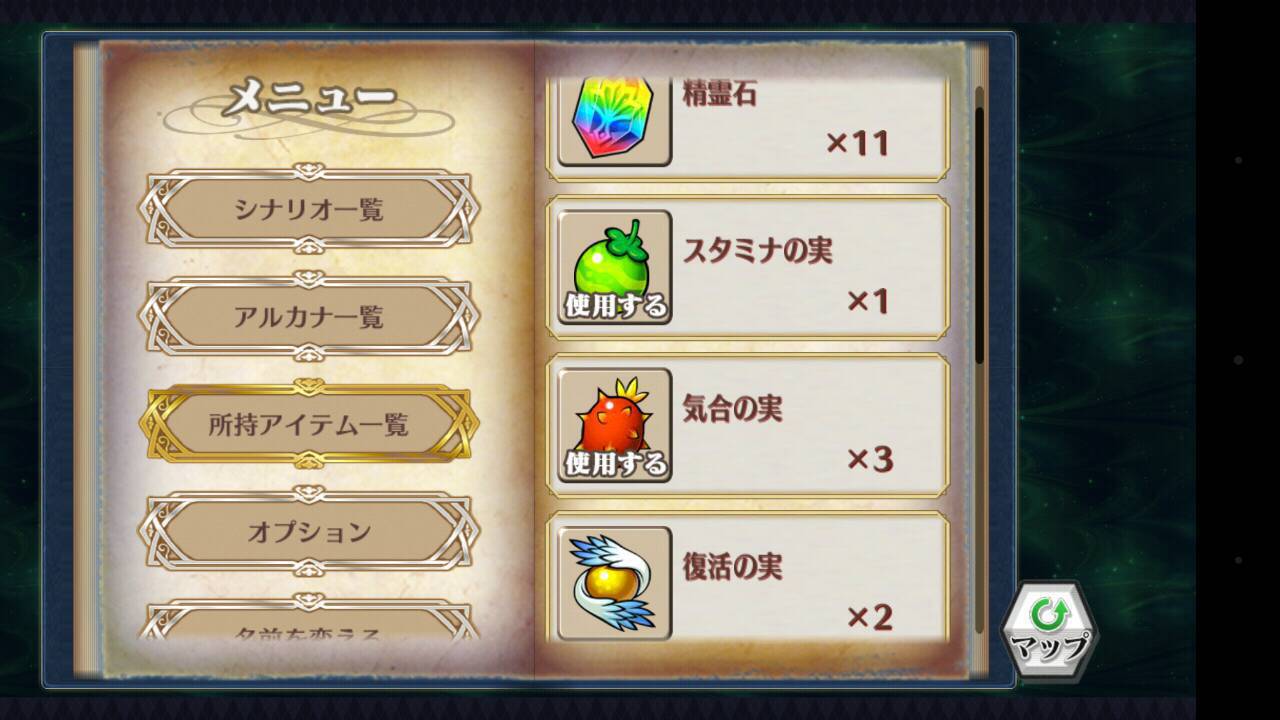Image resolution: width=1280 pixels, height=720 pixels.
Task: Select the スタミナの実 item name
Action: click(757, 251)
